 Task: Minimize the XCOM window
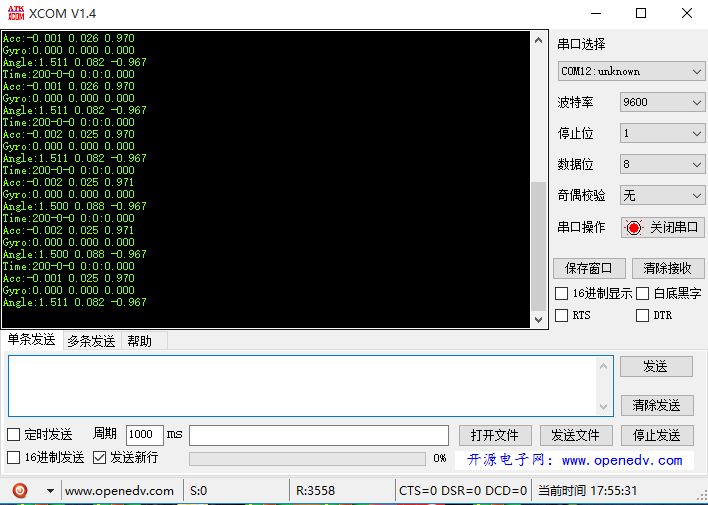(596, 13)
